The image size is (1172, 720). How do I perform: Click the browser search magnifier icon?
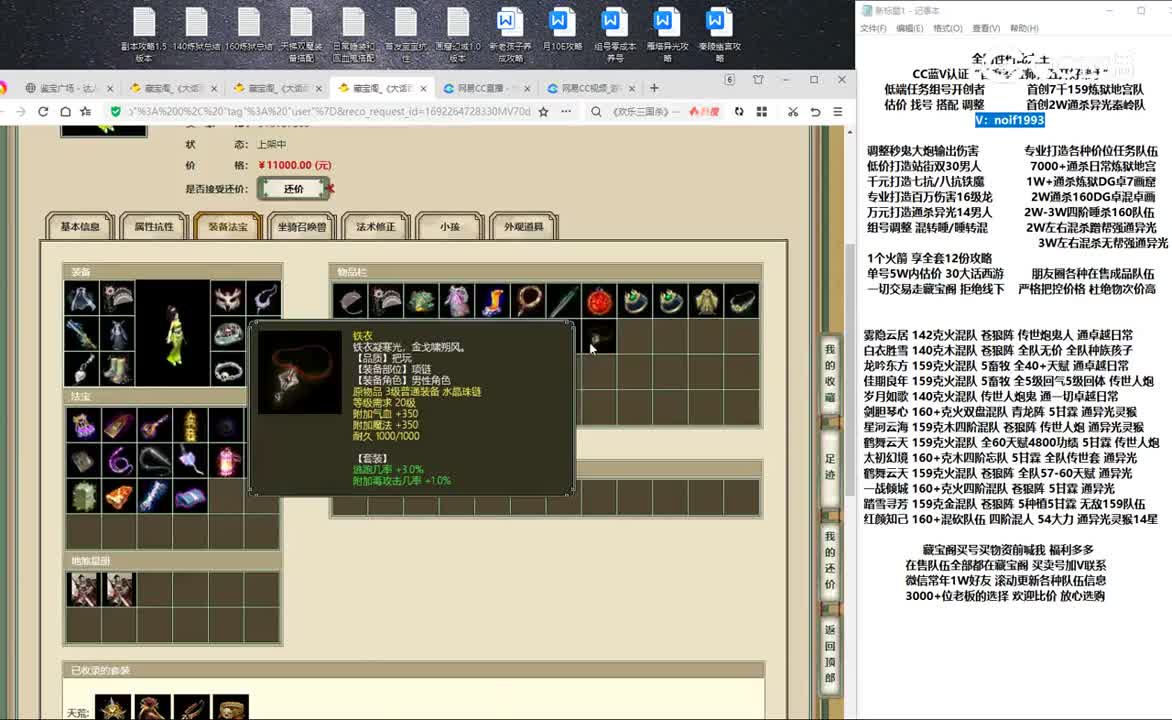[596, 111]
